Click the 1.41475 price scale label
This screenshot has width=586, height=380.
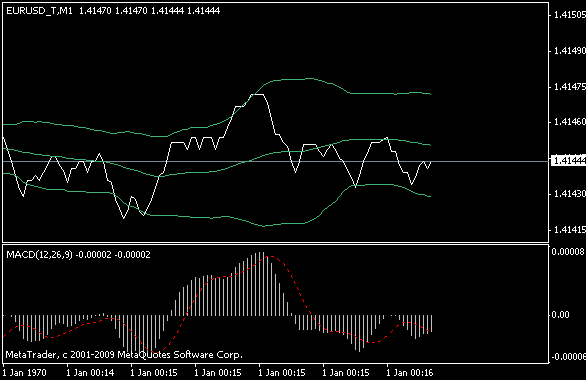click(x=570, y=87)
